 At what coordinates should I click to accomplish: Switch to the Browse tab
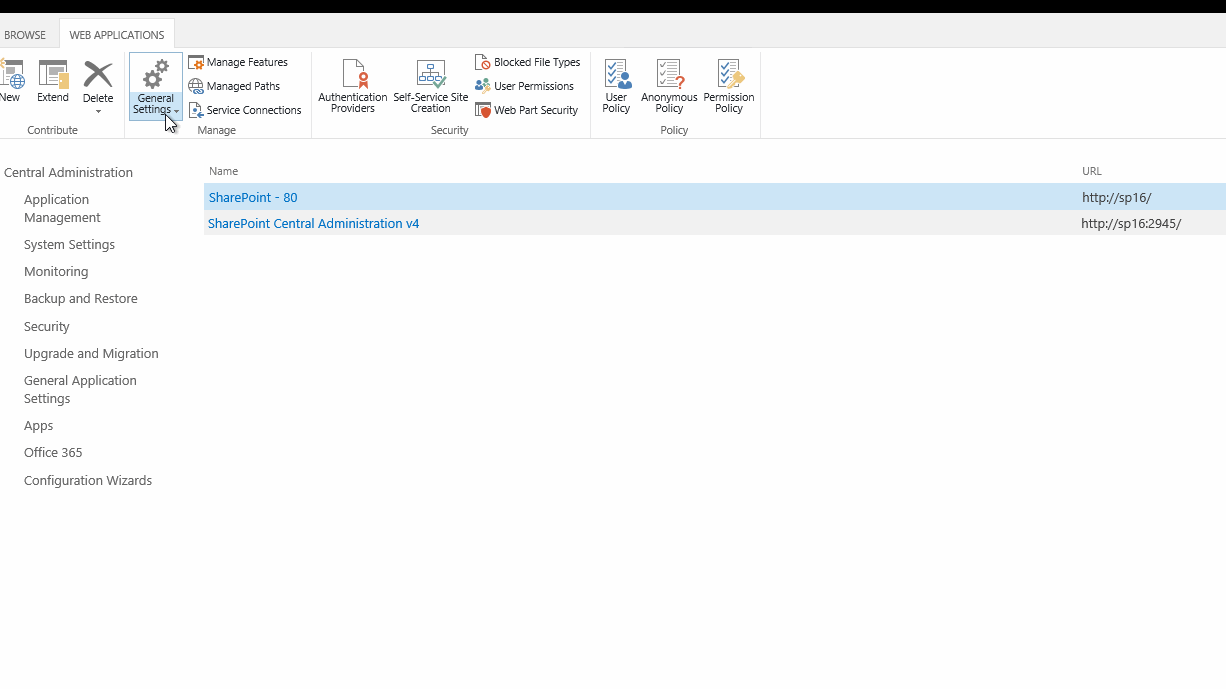[26, 33]
